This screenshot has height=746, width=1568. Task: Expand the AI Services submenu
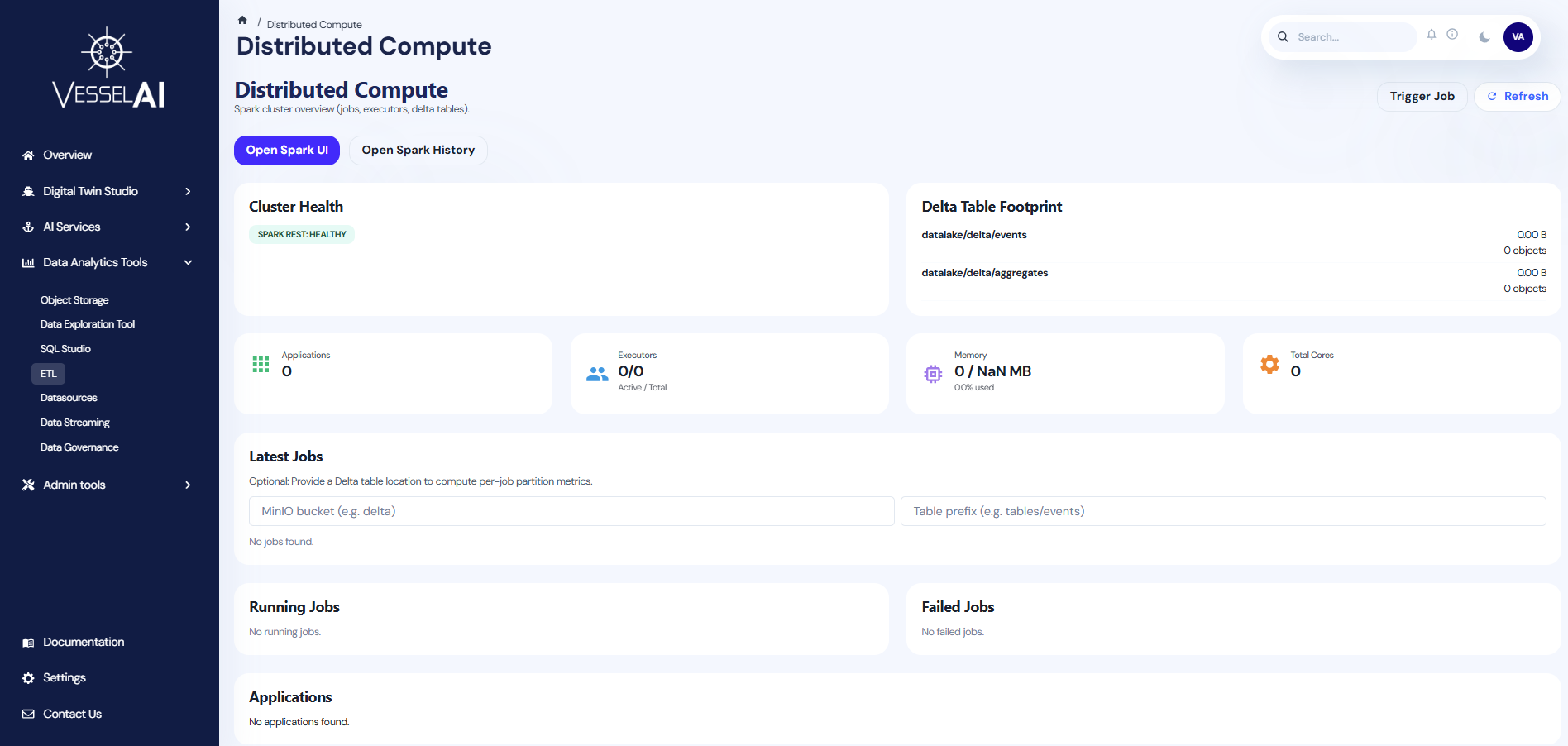point(108,227)
